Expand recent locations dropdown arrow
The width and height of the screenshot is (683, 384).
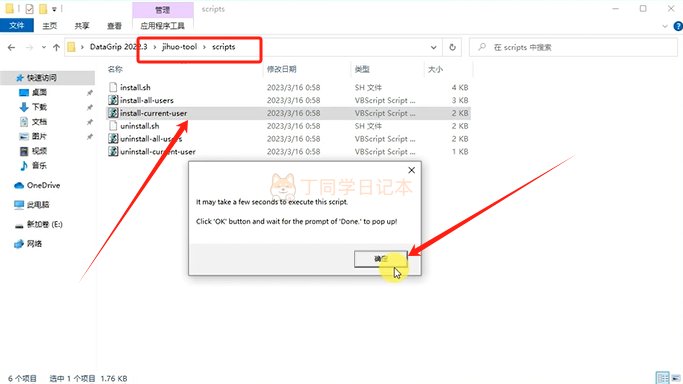pyautogui.click(x=44, y=47)
